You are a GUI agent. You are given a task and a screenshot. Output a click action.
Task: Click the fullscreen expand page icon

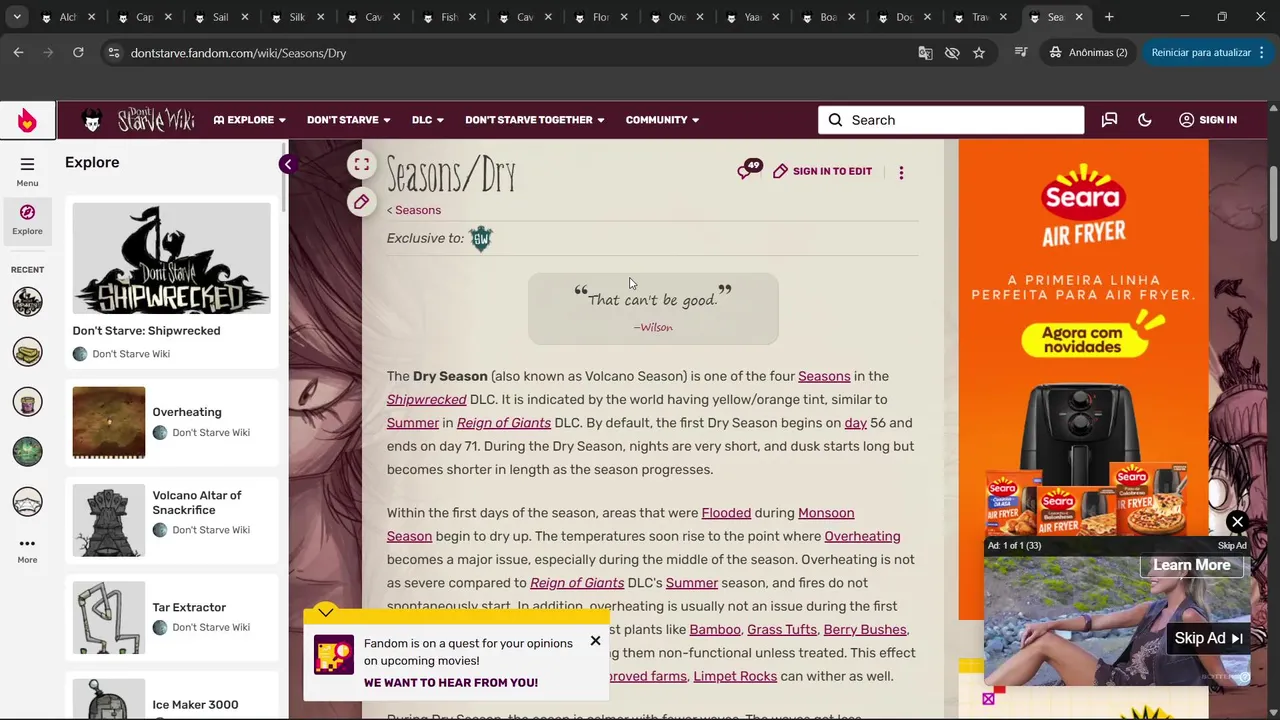[x=361, y=165]
